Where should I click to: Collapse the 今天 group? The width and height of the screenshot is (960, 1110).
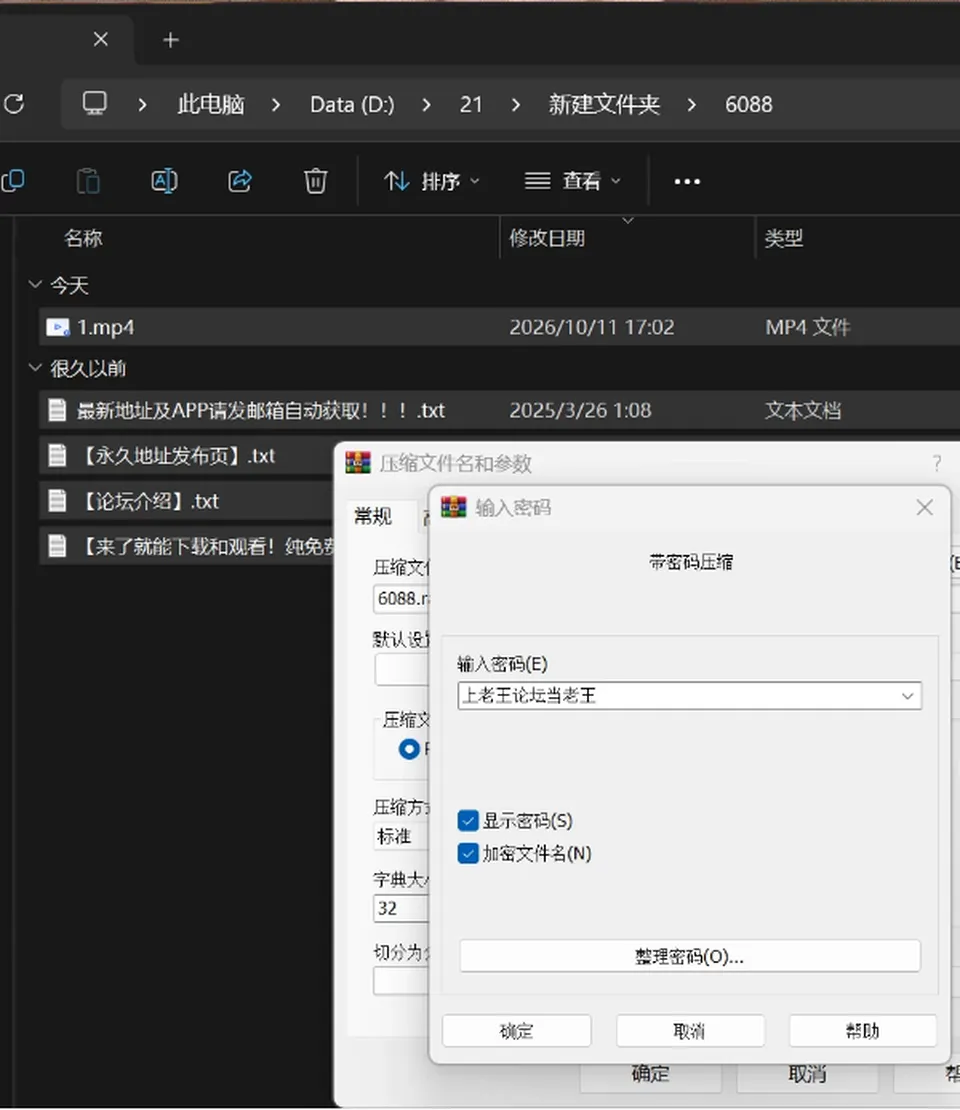pos(35,285)
